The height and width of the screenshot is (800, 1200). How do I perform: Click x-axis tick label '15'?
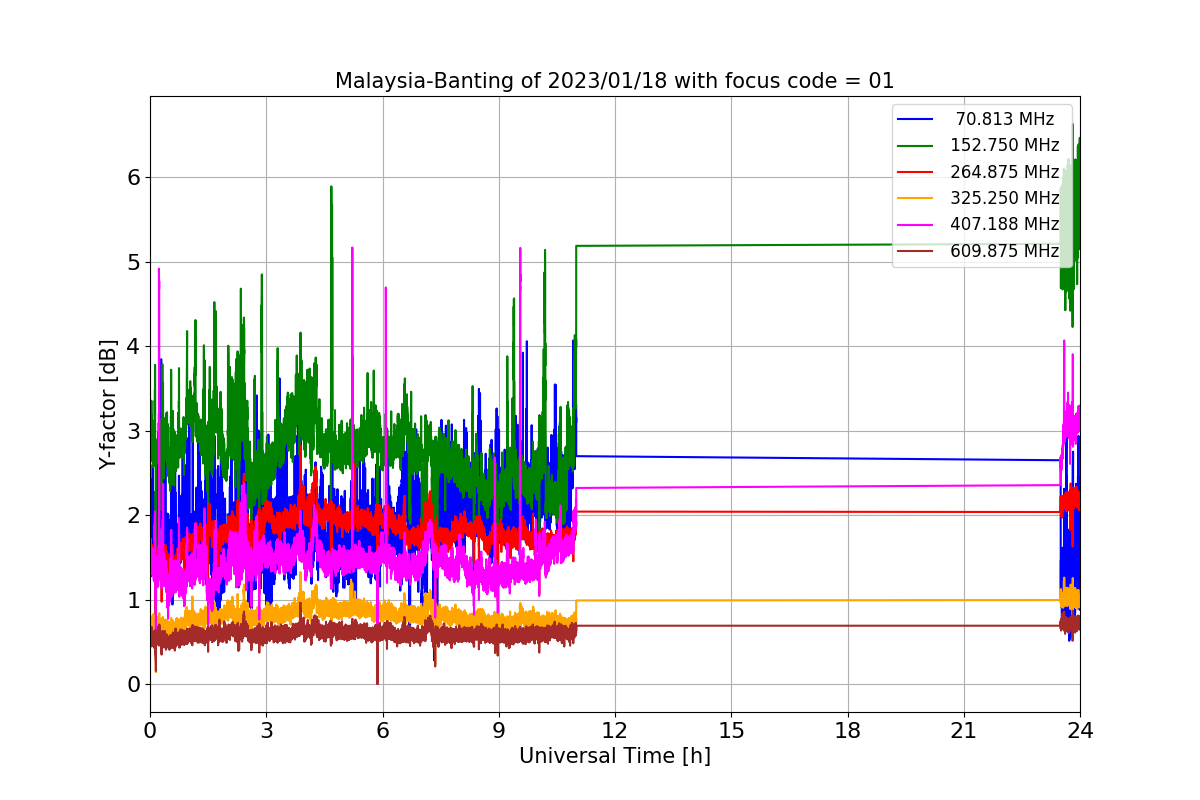tap(731, 730)
